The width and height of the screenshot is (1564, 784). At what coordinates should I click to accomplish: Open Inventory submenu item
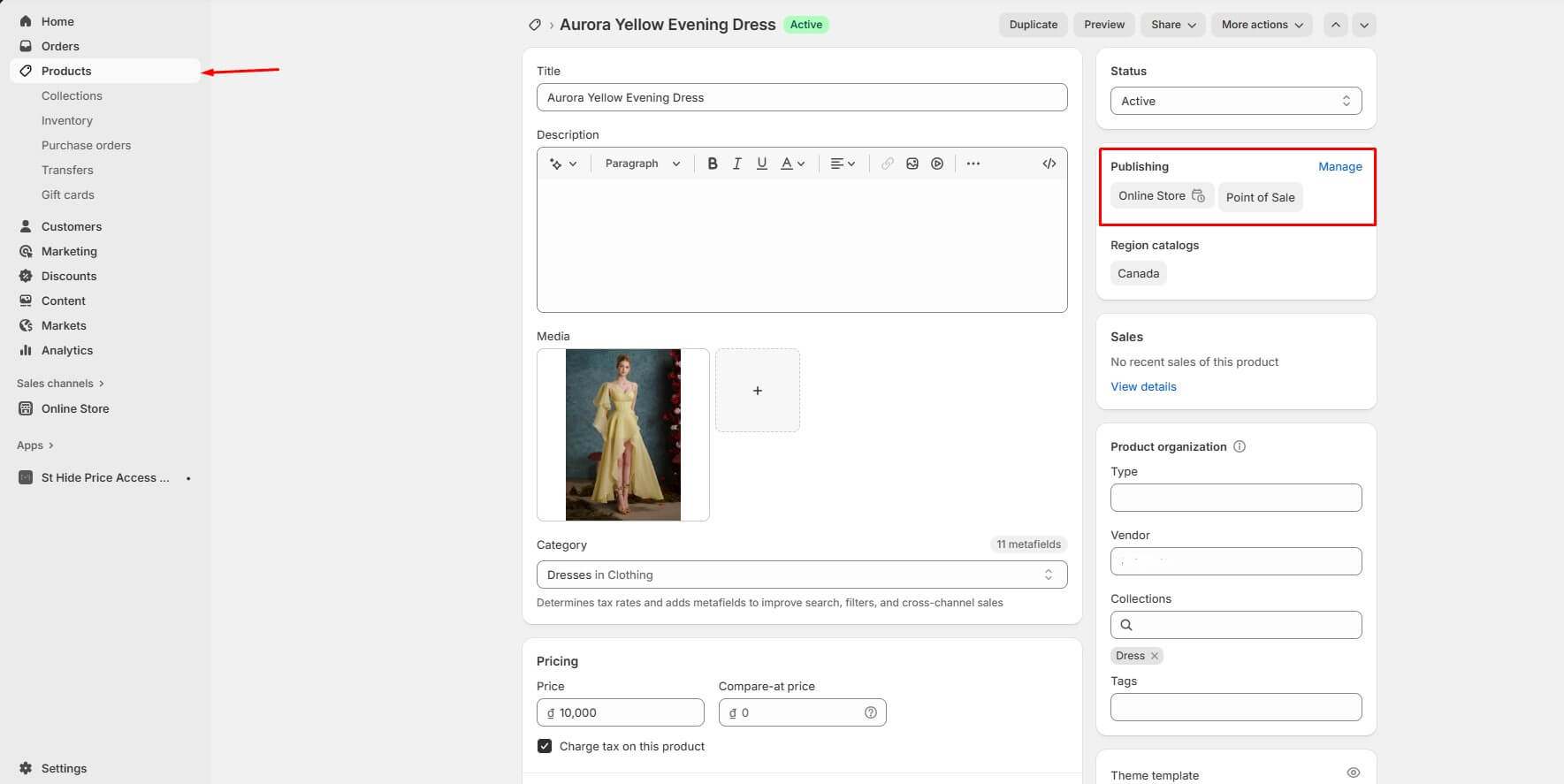67,120
